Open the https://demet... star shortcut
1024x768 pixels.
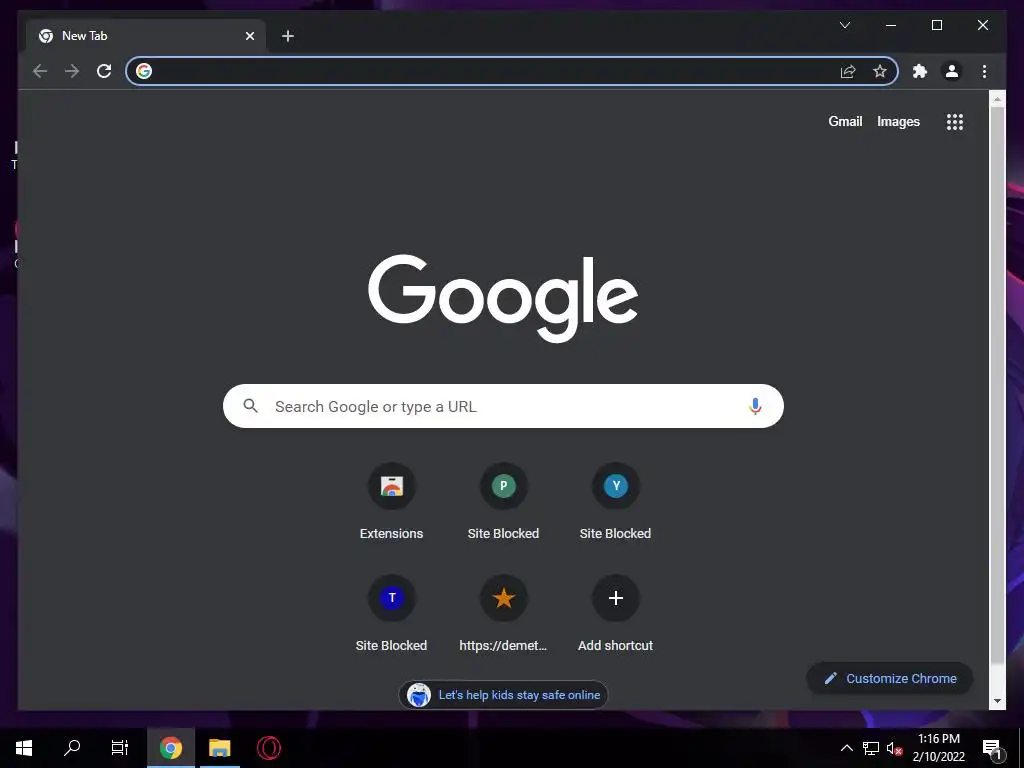click(504, 613)
